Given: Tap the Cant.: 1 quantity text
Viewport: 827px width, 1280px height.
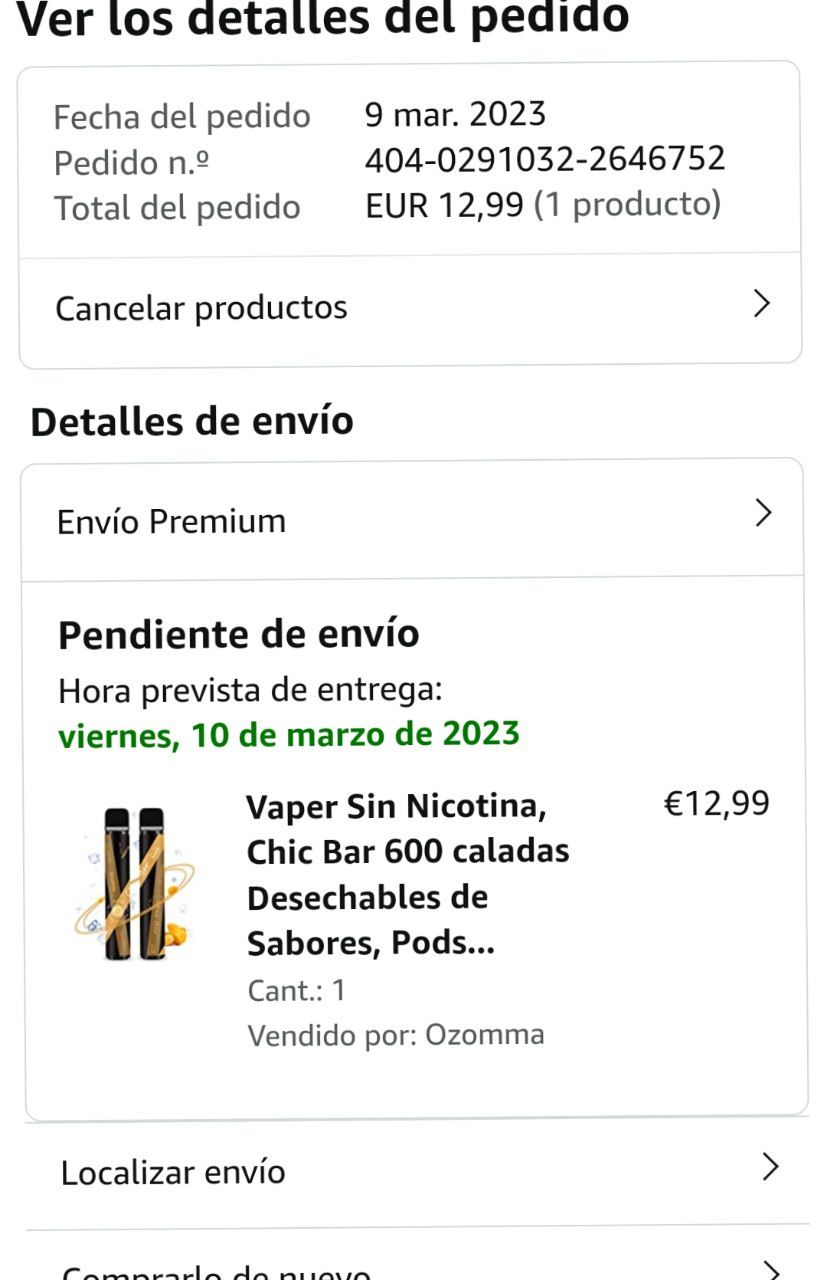Looking at the screenshot, I should (296, 990).
